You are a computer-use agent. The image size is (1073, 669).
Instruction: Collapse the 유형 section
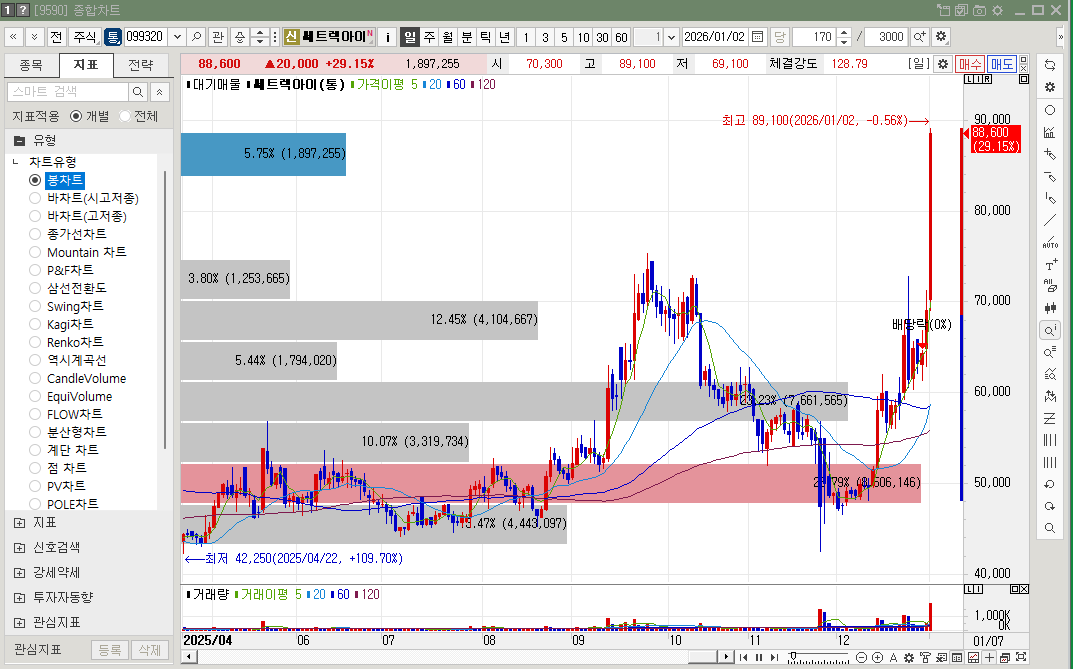coord(19,141)
